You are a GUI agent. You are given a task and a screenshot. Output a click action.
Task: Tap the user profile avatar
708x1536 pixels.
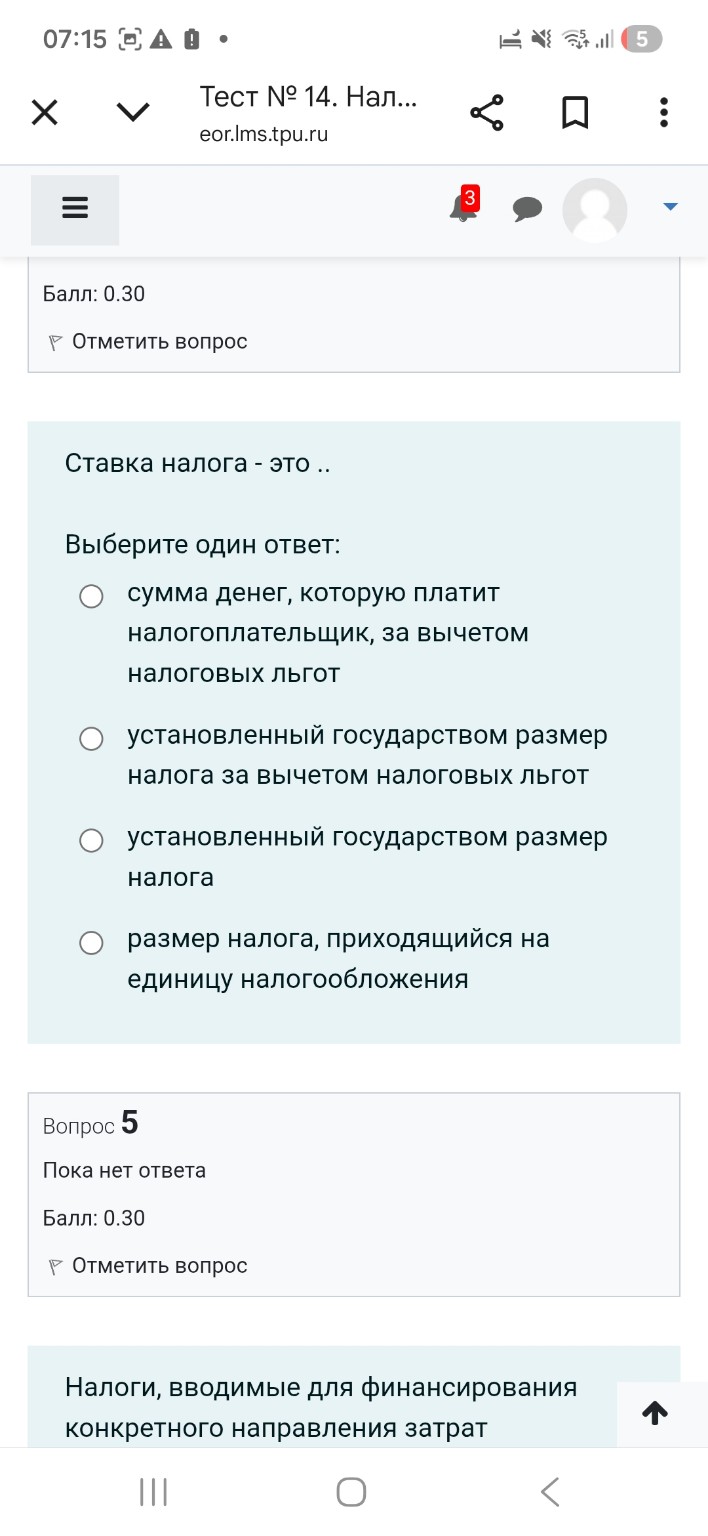coord(595,210)
